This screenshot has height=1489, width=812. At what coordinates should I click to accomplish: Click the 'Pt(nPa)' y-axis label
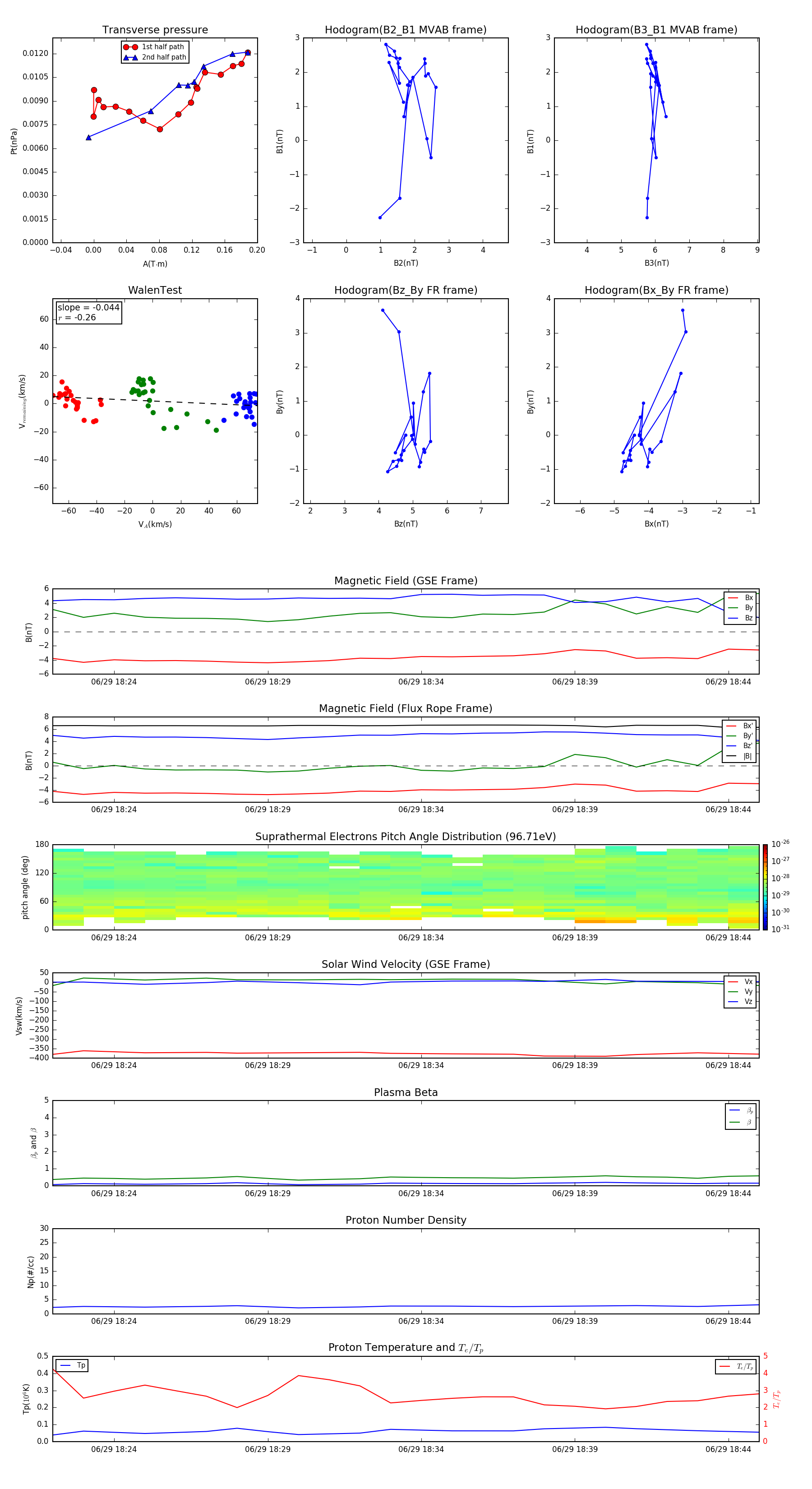[x=14, y=141]
